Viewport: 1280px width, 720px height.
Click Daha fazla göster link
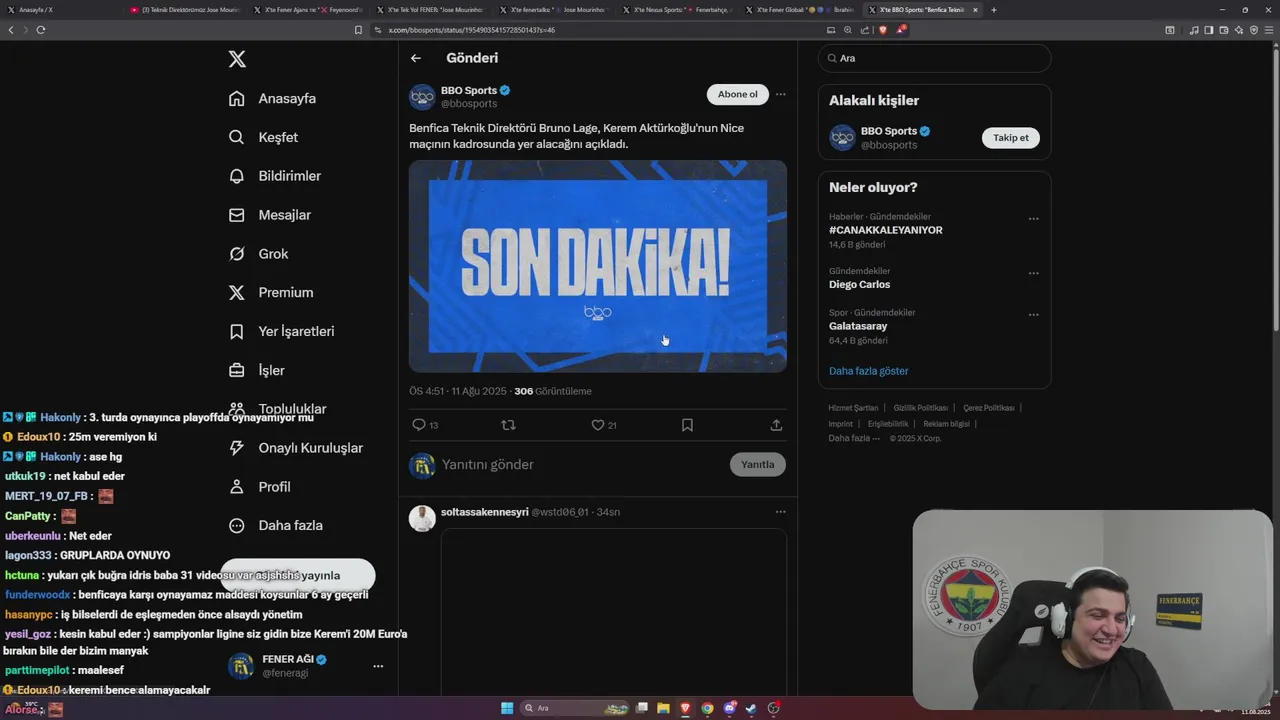[868, 371]
